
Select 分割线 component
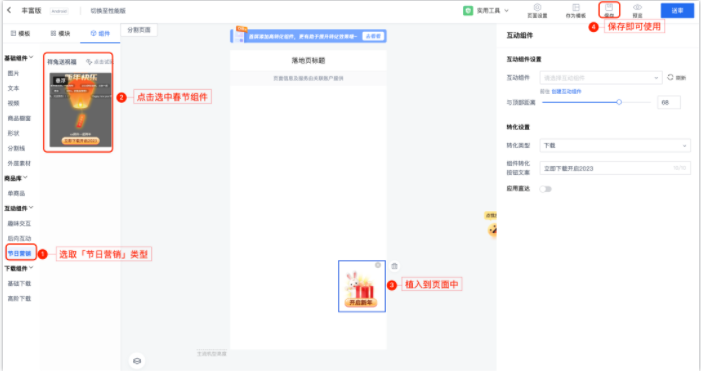click(x=16, y=148)
